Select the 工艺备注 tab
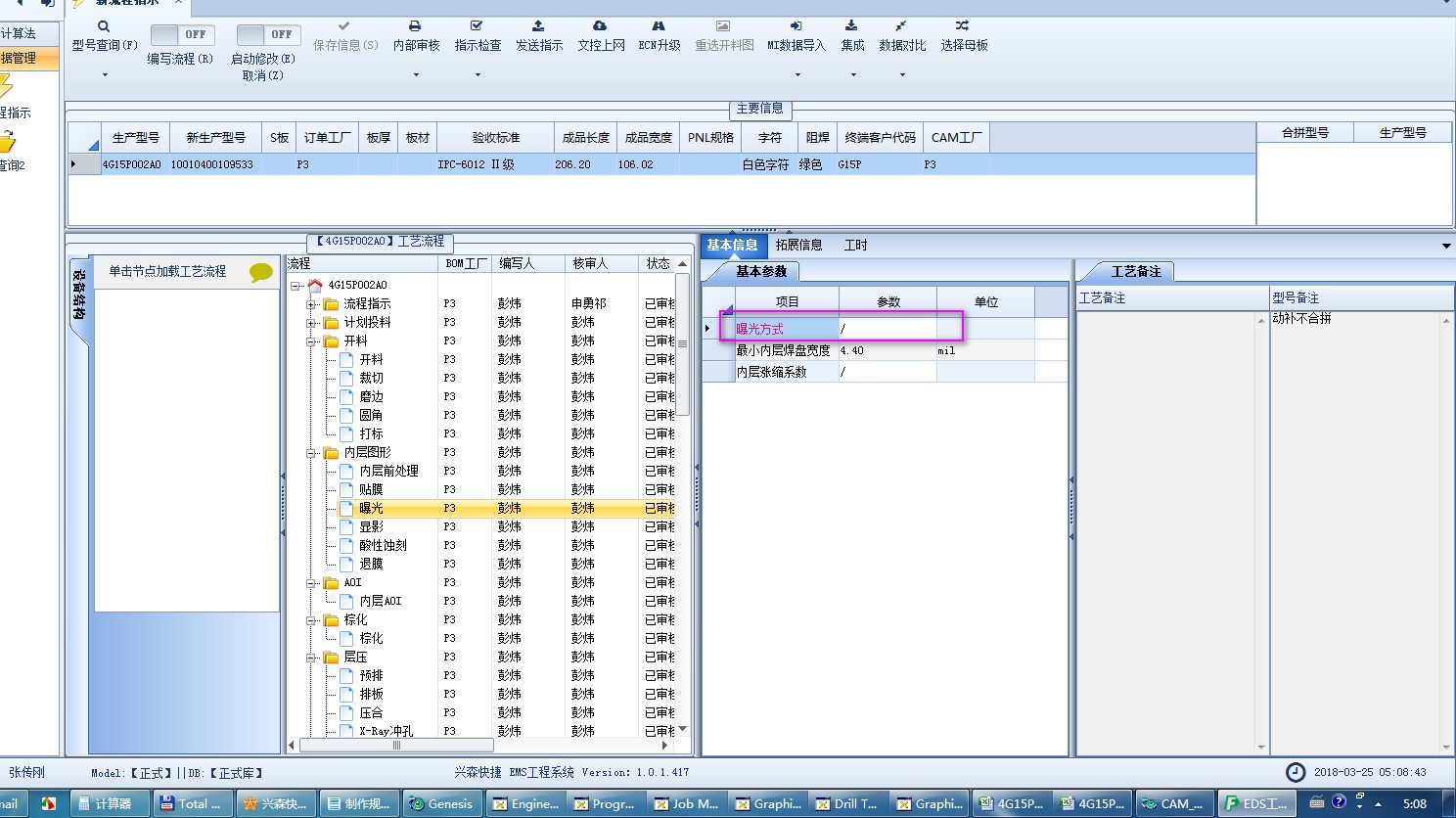Image resolution: width=1456 pixels, height=818 pixels. (x=1135, y=272)
